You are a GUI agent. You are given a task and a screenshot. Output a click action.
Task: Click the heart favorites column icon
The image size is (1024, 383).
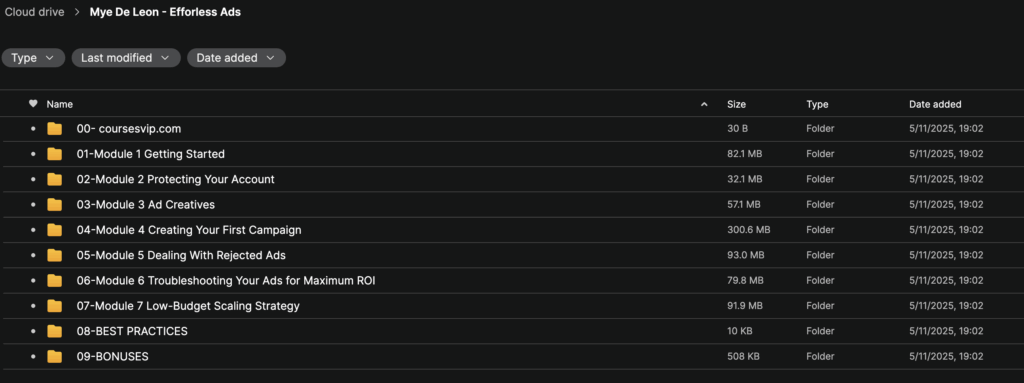pyautogui.click(x=33, y=104)
